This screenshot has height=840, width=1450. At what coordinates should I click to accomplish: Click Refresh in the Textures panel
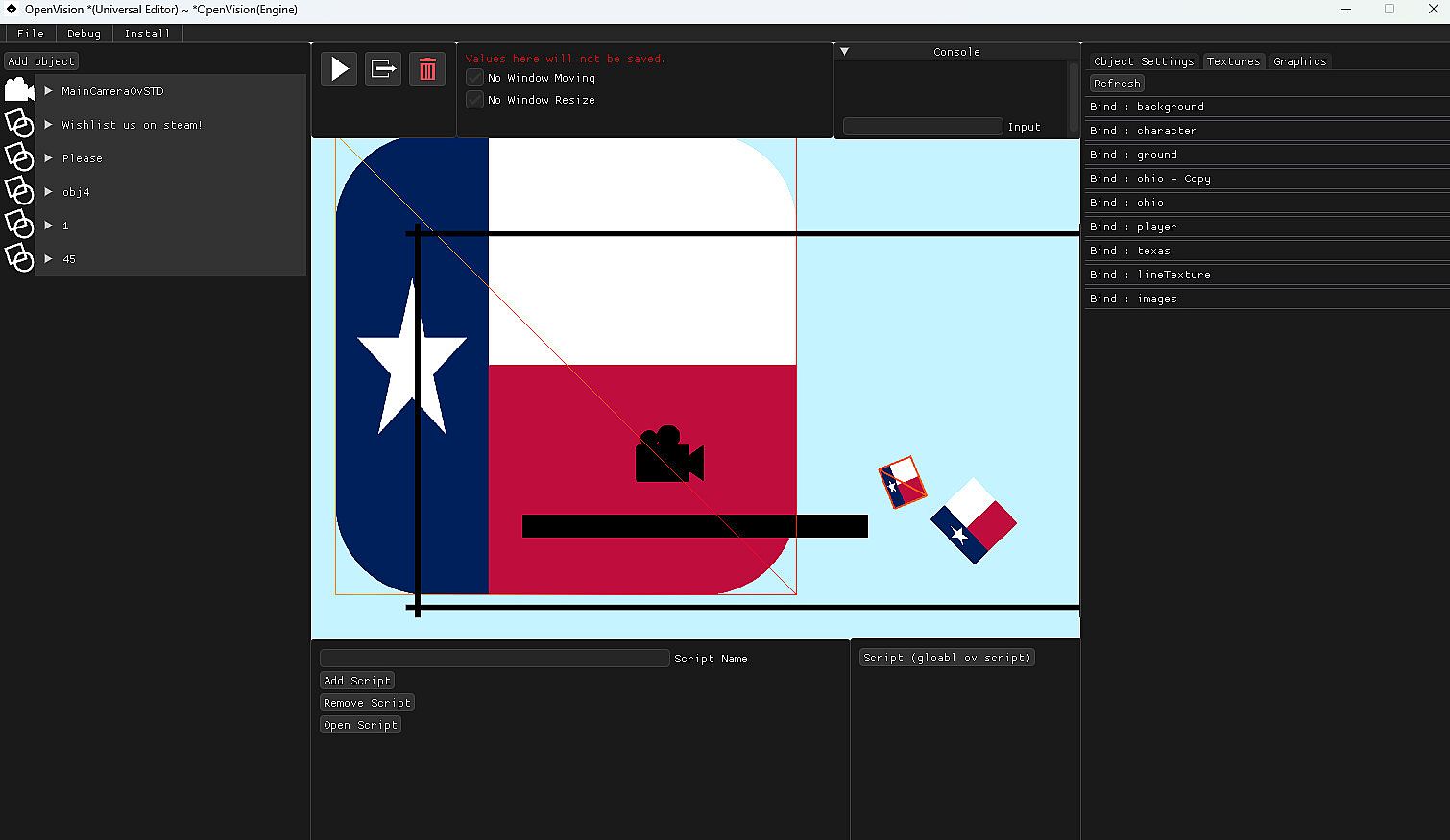click(1116, 84)
